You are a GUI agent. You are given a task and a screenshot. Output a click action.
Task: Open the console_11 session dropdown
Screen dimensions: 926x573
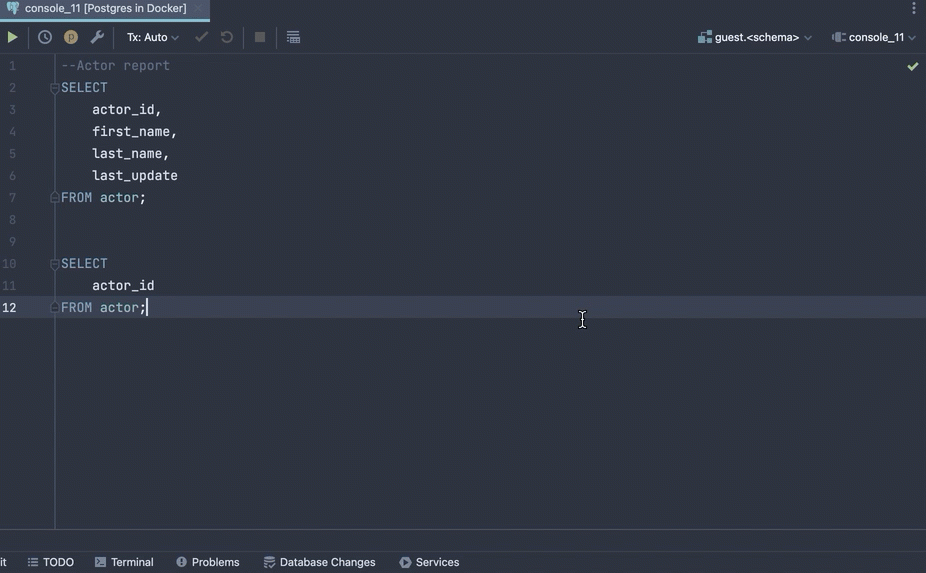(874, 37)
